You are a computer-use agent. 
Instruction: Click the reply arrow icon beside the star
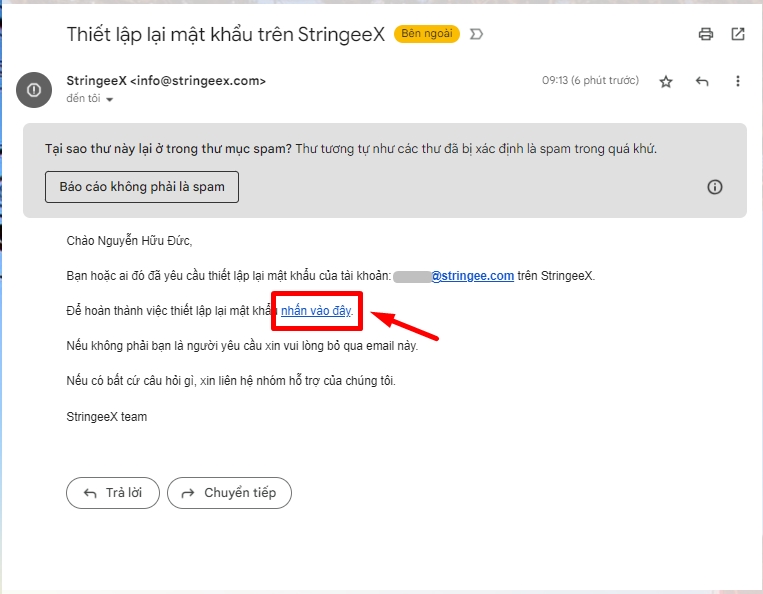tap(702, 81)
